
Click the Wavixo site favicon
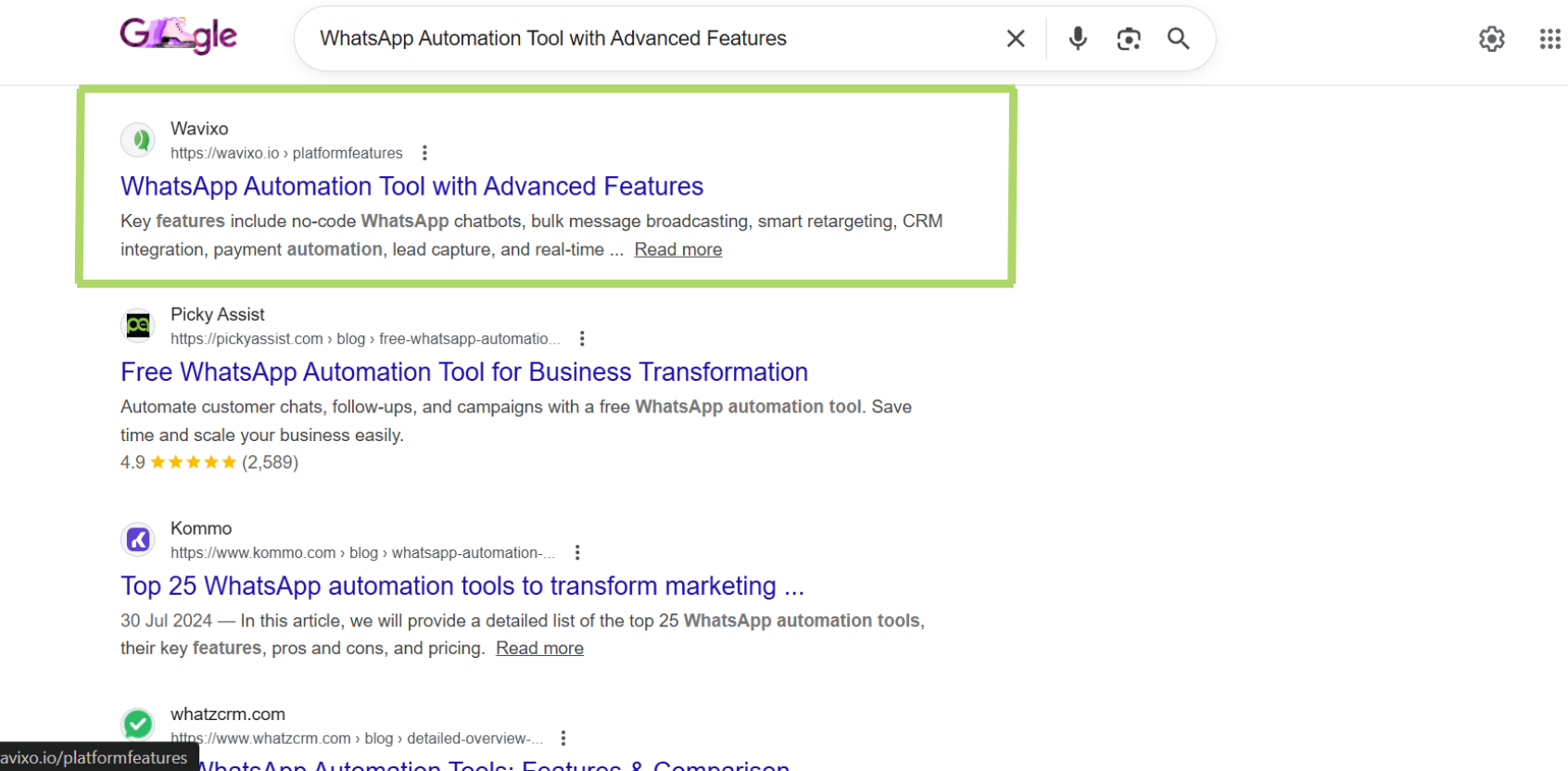pyautogui.click(x=138, y=140)
